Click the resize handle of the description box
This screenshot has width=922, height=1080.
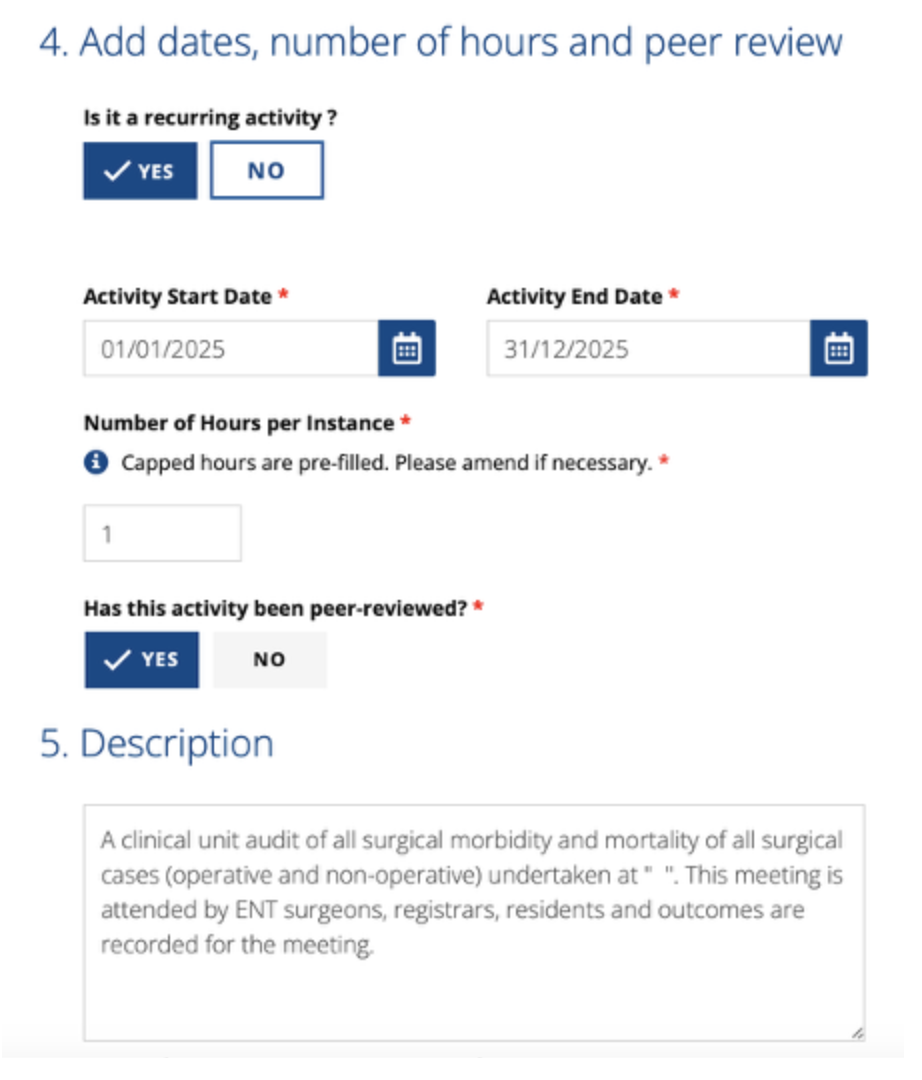click(857, 1033)
